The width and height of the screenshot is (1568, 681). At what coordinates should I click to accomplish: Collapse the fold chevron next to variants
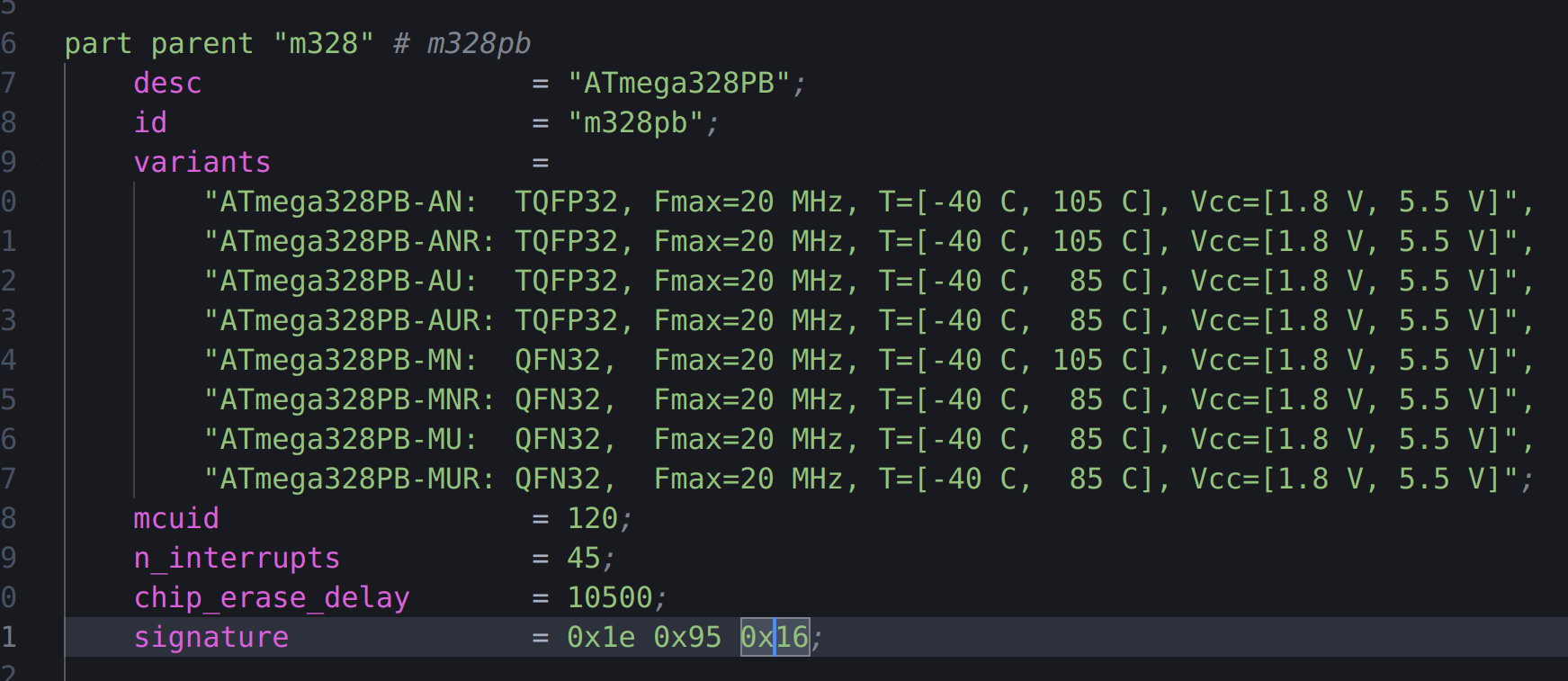[x=42, y=162]
